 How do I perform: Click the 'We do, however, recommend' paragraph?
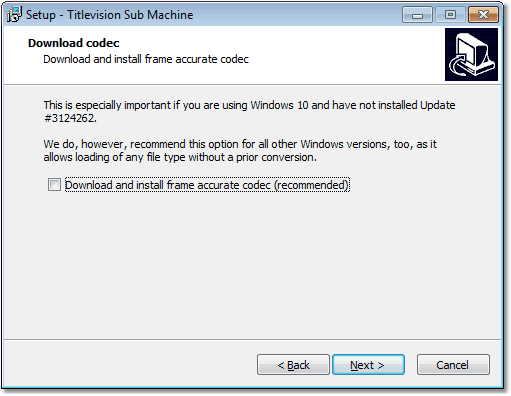click(x=240, y=150)
